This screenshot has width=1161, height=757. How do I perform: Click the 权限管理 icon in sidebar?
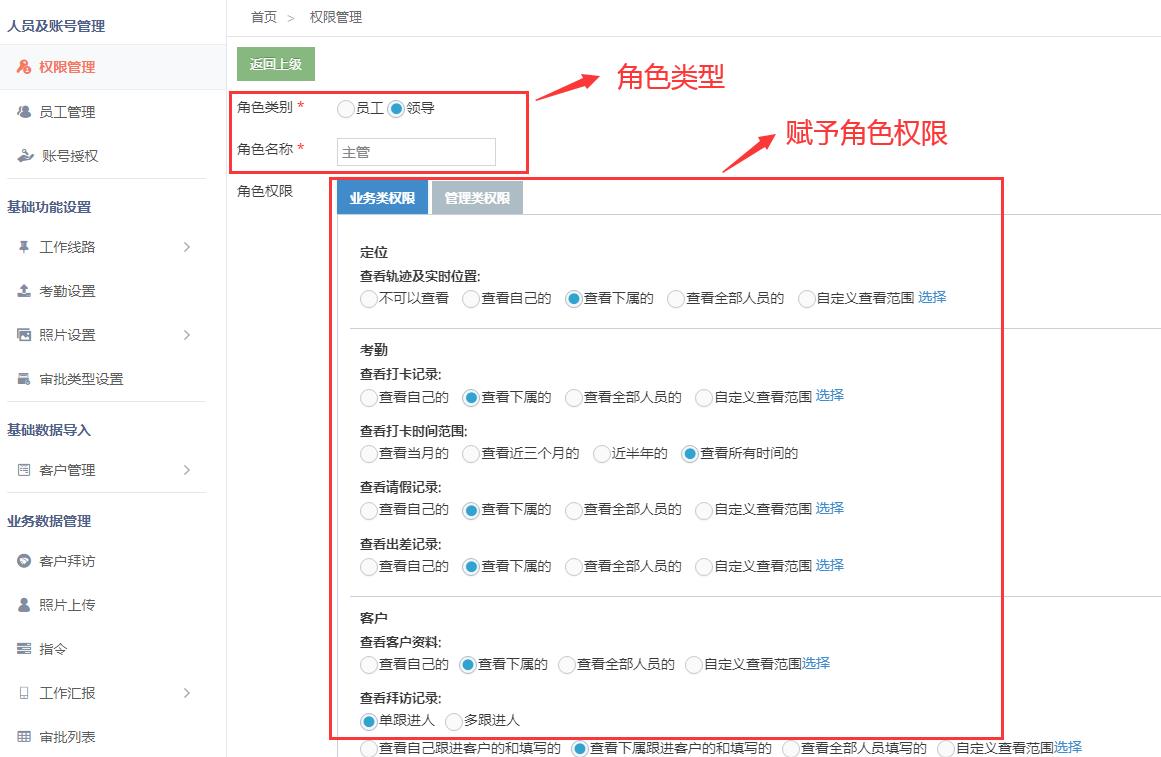click(x=24, y=67)
